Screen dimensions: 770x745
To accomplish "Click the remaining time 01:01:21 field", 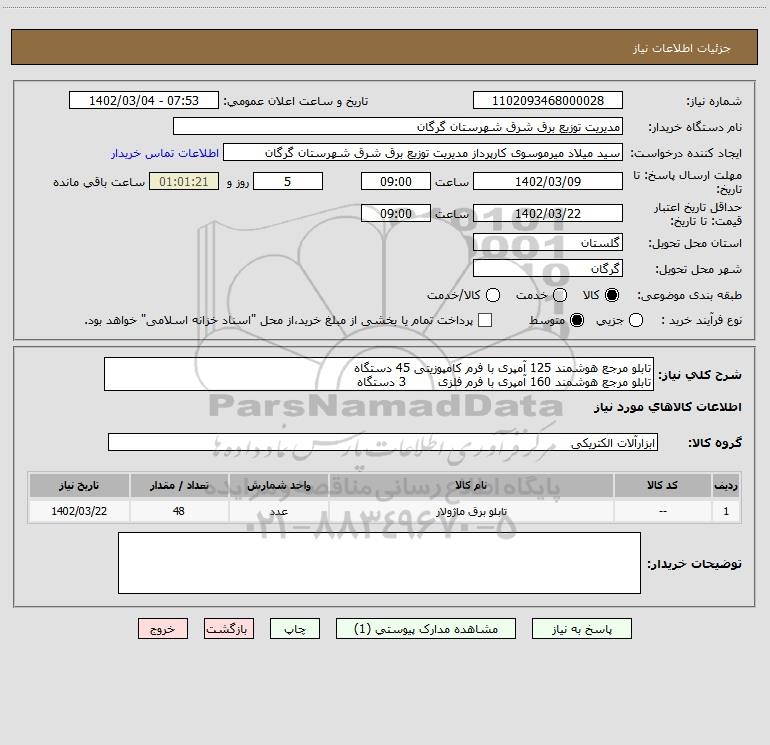I will (x=184, y=181).
